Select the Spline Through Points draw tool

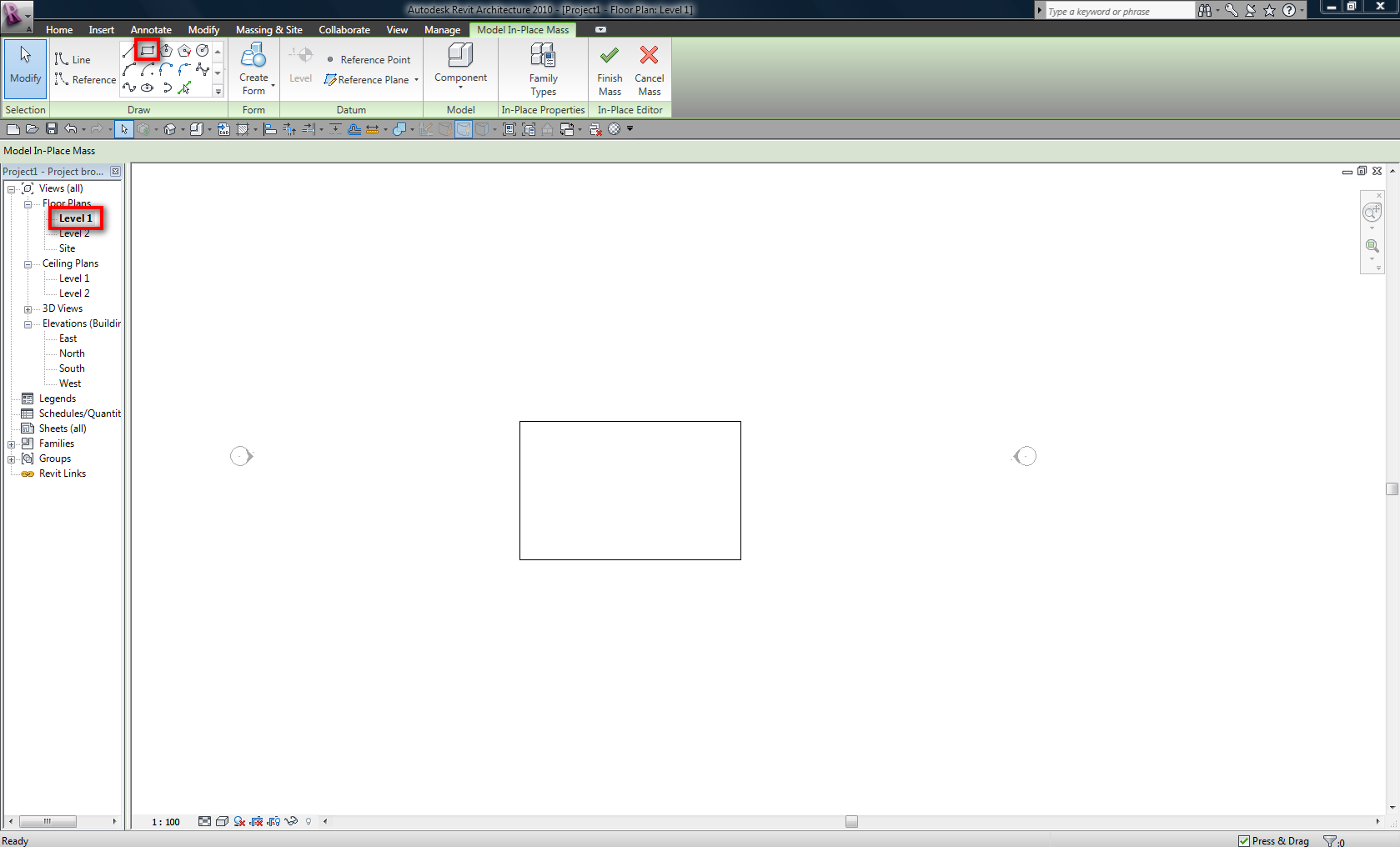129,88
